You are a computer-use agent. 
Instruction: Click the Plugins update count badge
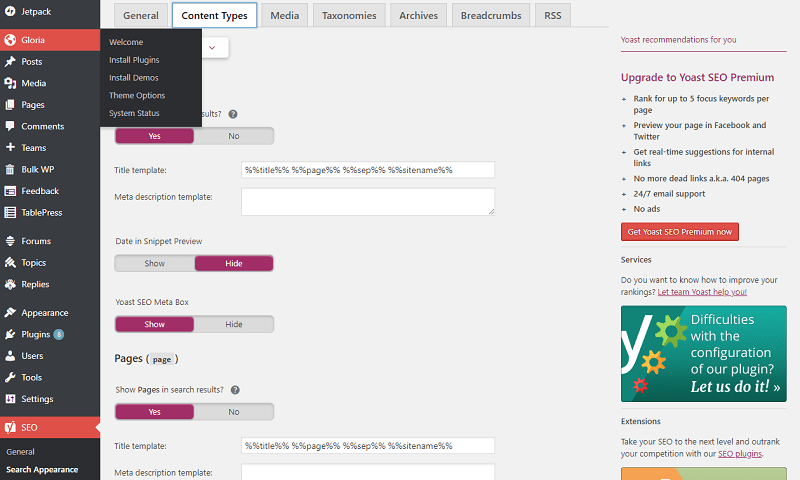point(59,335)
